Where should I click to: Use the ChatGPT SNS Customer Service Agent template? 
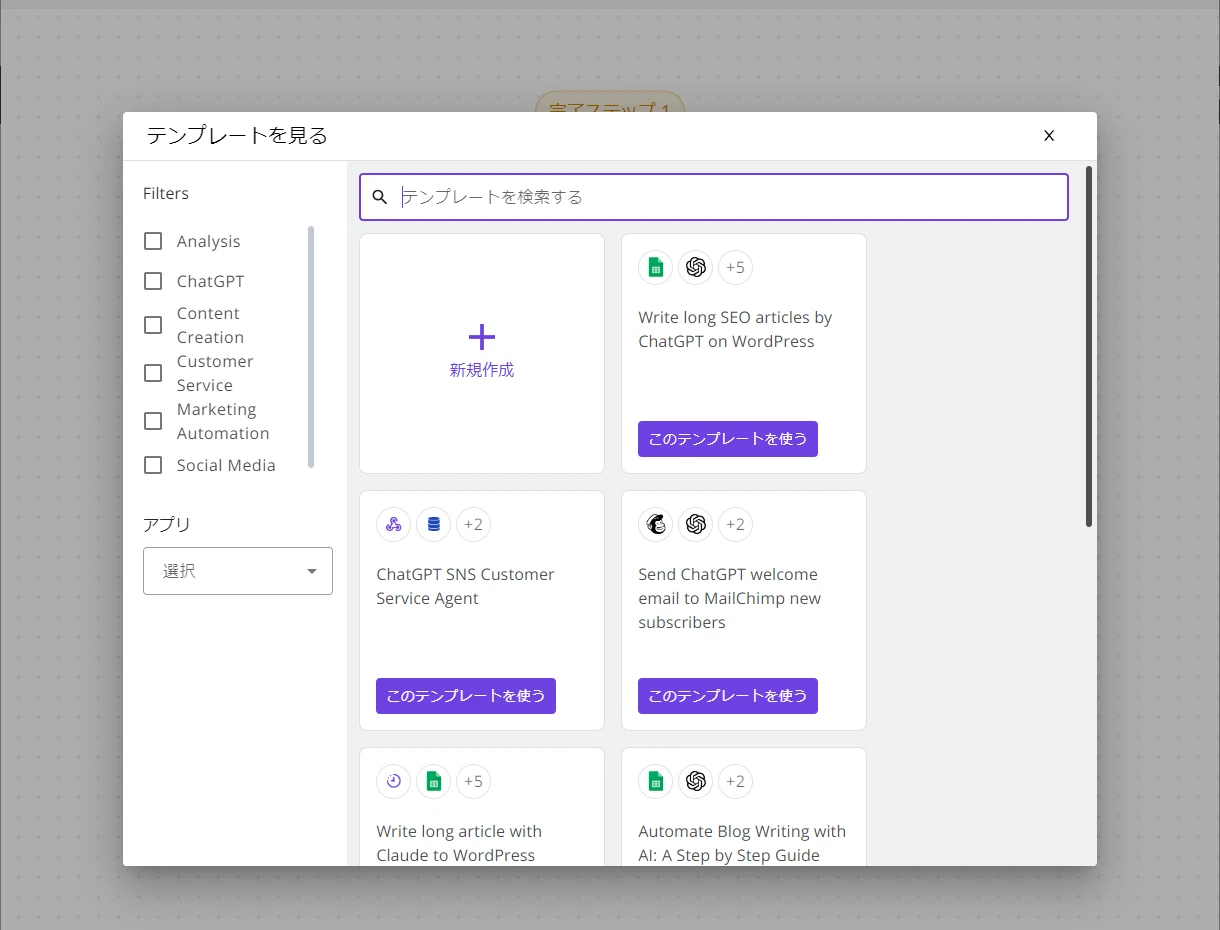coord(466,696)
